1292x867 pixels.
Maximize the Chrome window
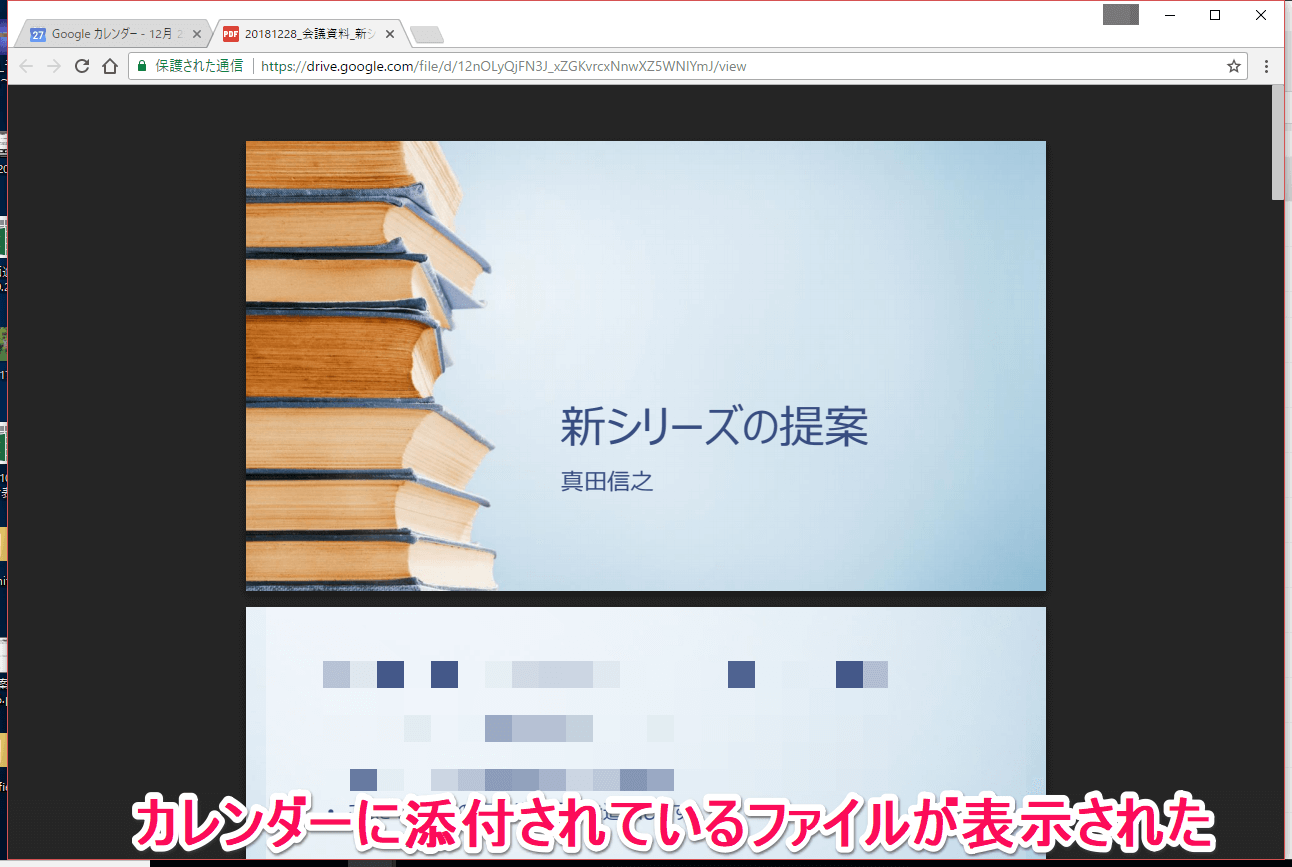(1215, 15)
